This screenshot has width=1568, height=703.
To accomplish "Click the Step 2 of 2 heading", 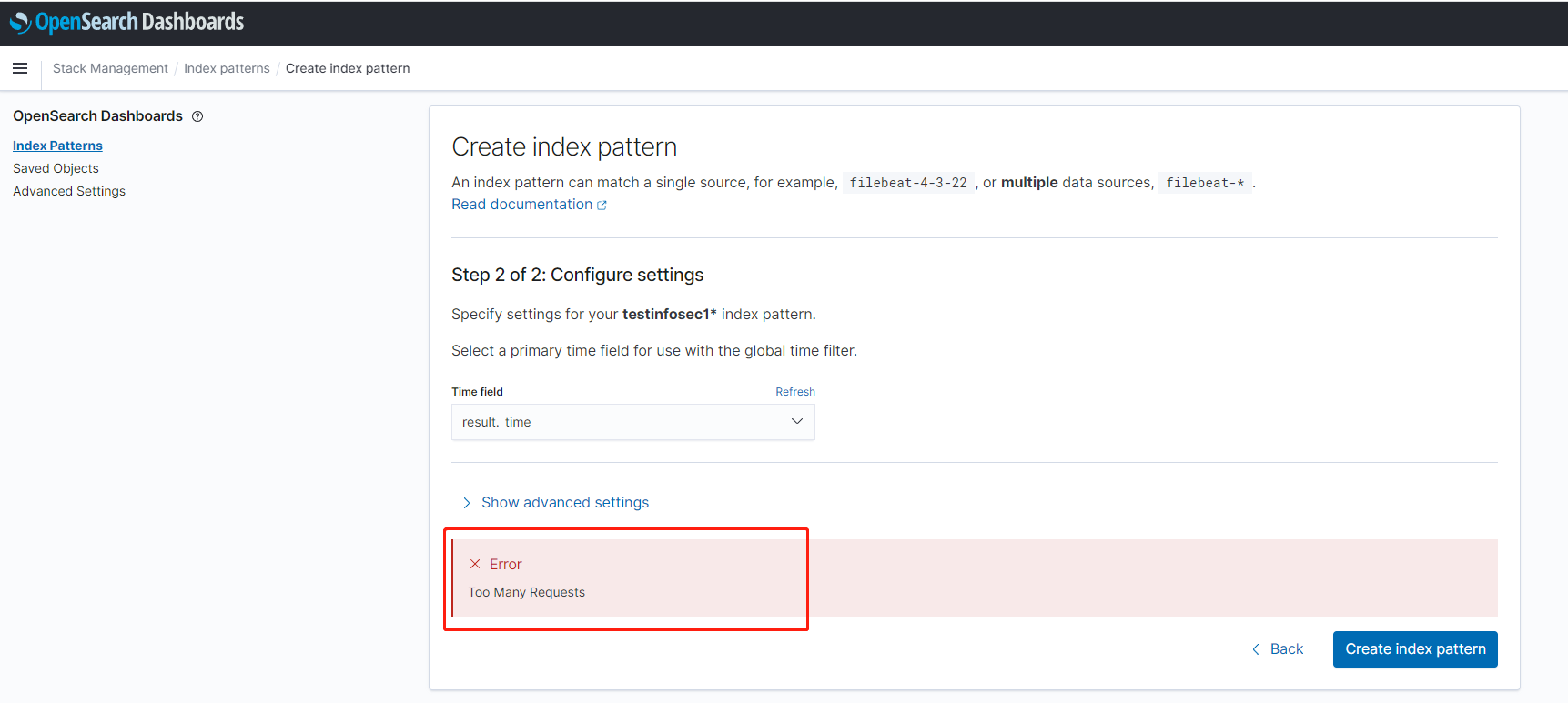I will click(577, 275).
